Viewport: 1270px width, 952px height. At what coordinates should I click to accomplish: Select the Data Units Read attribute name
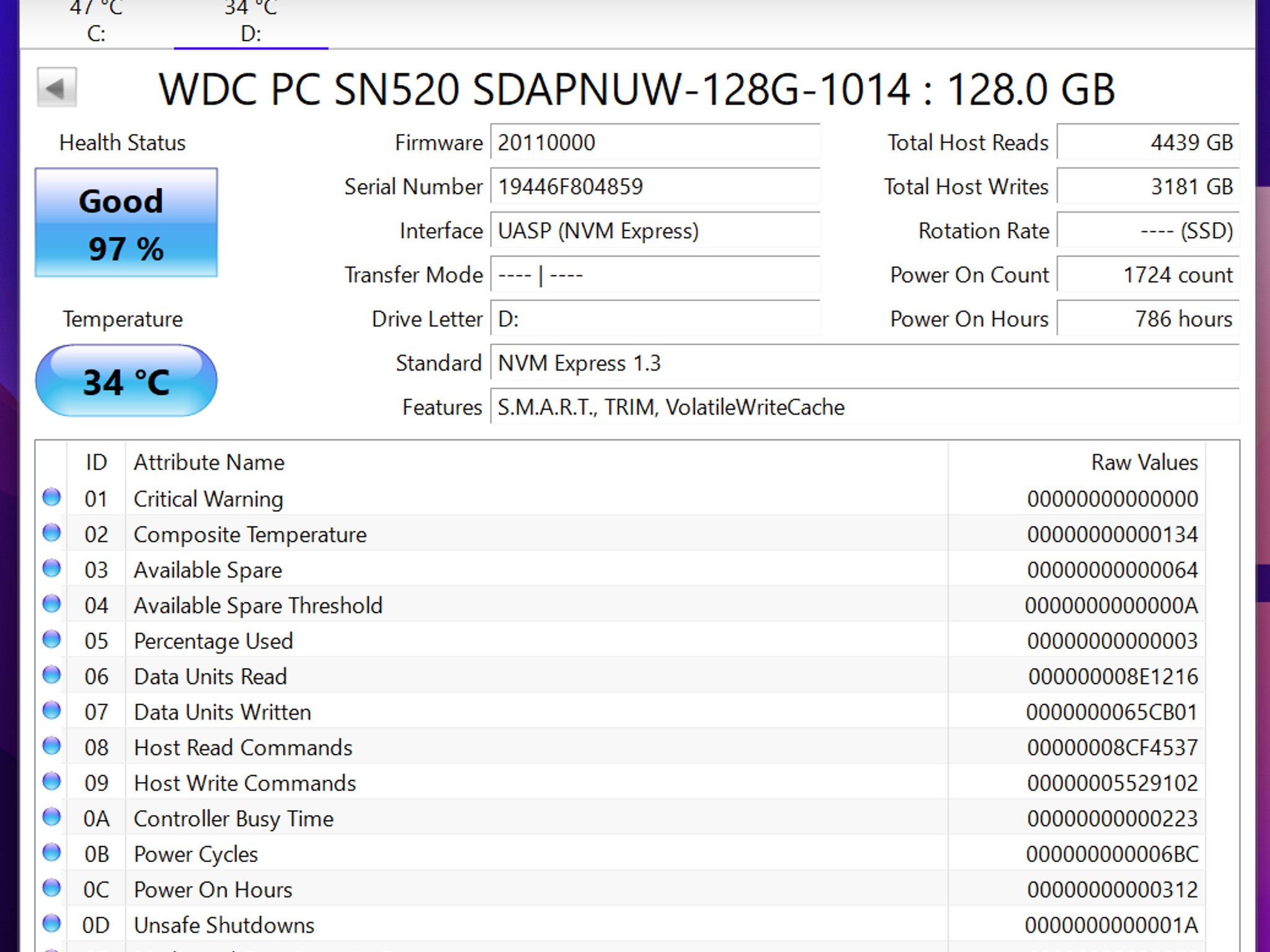point(210,676)
